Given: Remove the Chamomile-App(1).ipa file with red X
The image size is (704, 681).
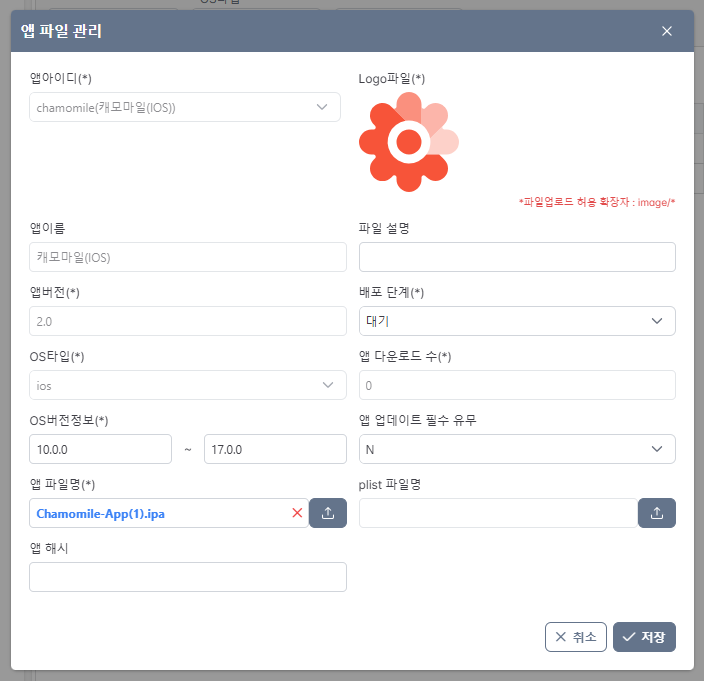Looking at the screenshot, I should point(297,513).
